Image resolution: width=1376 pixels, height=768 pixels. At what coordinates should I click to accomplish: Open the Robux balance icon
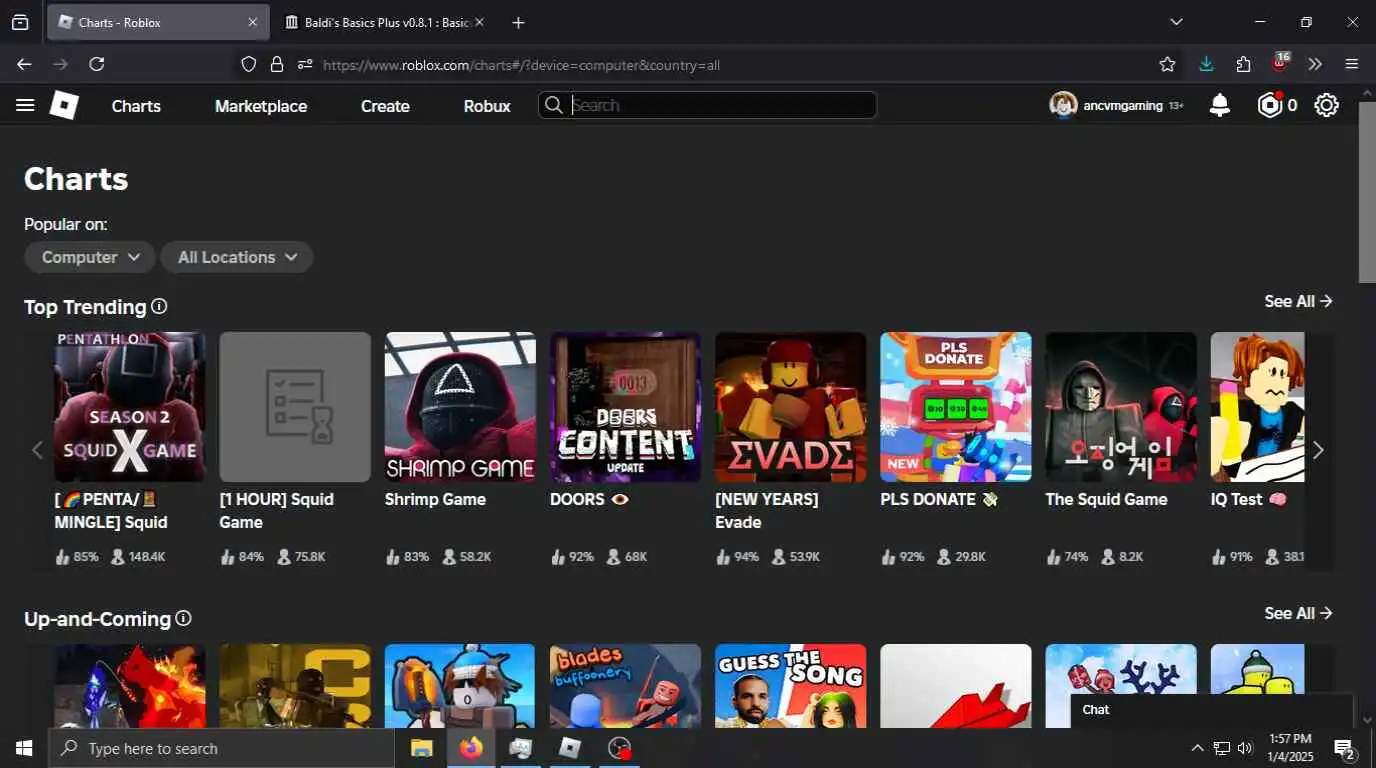point(1270,105)
